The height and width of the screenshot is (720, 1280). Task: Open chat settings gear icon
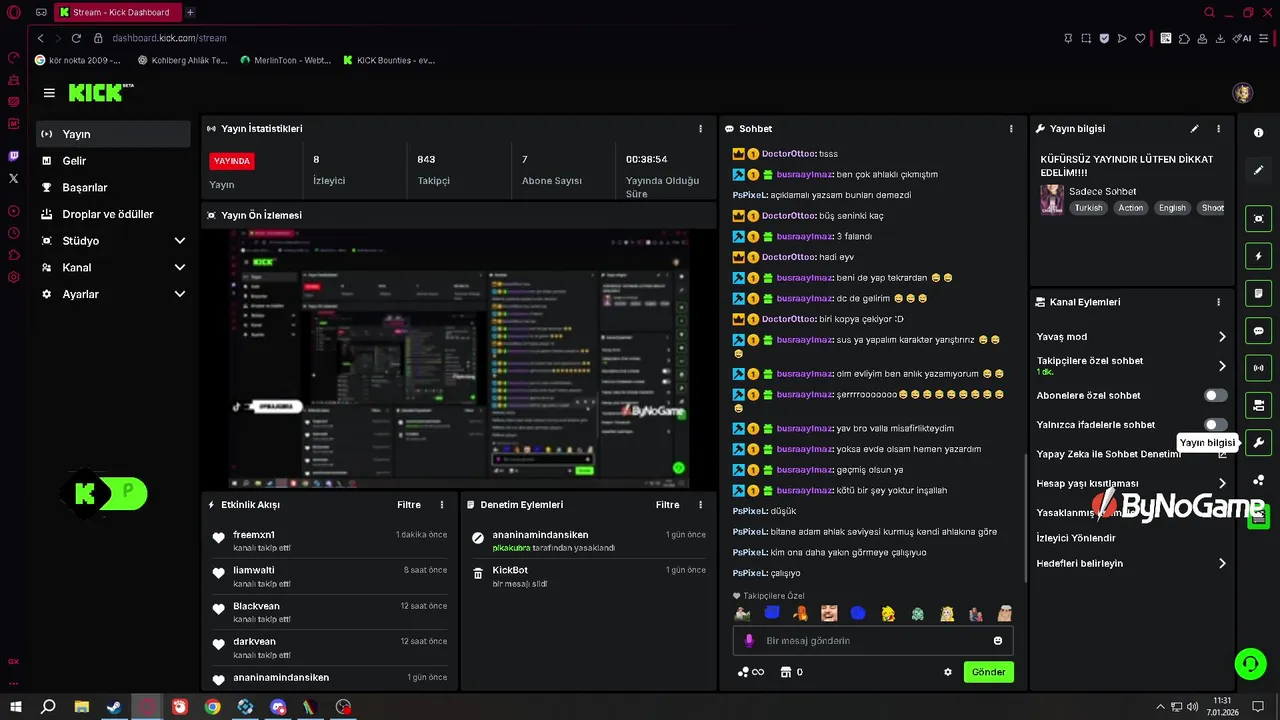(x=948, y=672)
